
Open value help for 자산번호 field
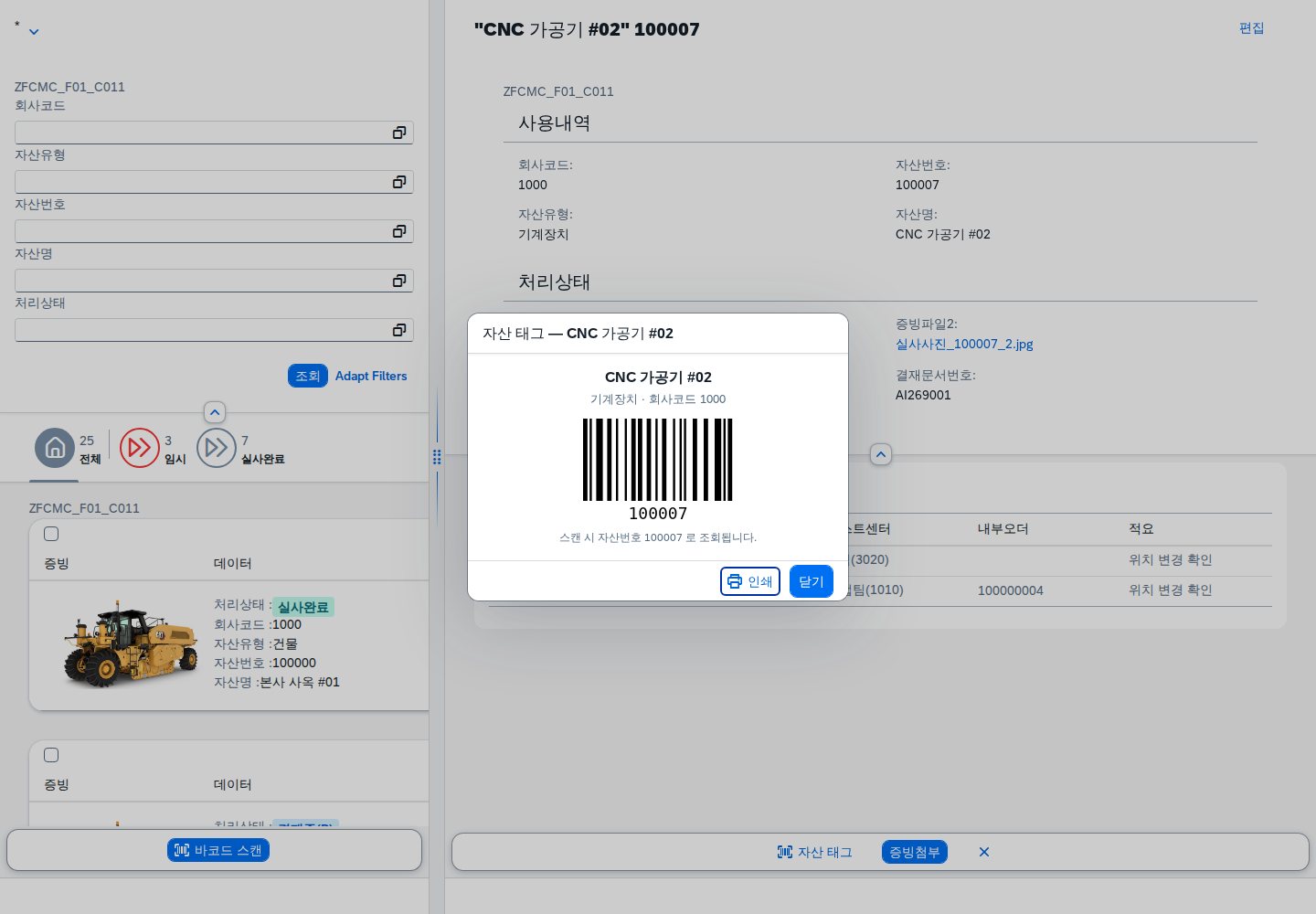click(399, 231)
